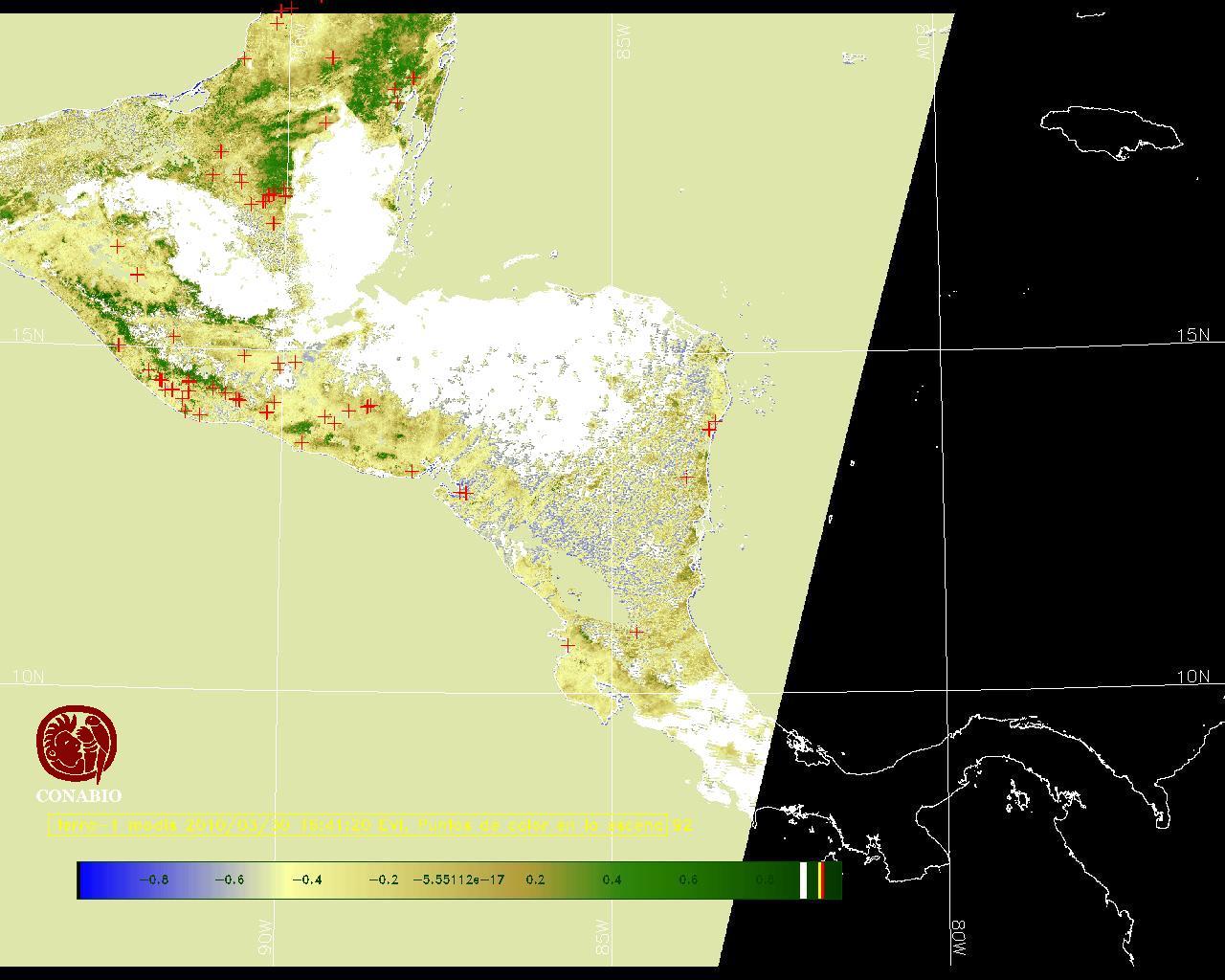Click the CONABIO text under the logo
This screenshot has width=1225, height=980.
pyautogui.click(x=78, y=795)
